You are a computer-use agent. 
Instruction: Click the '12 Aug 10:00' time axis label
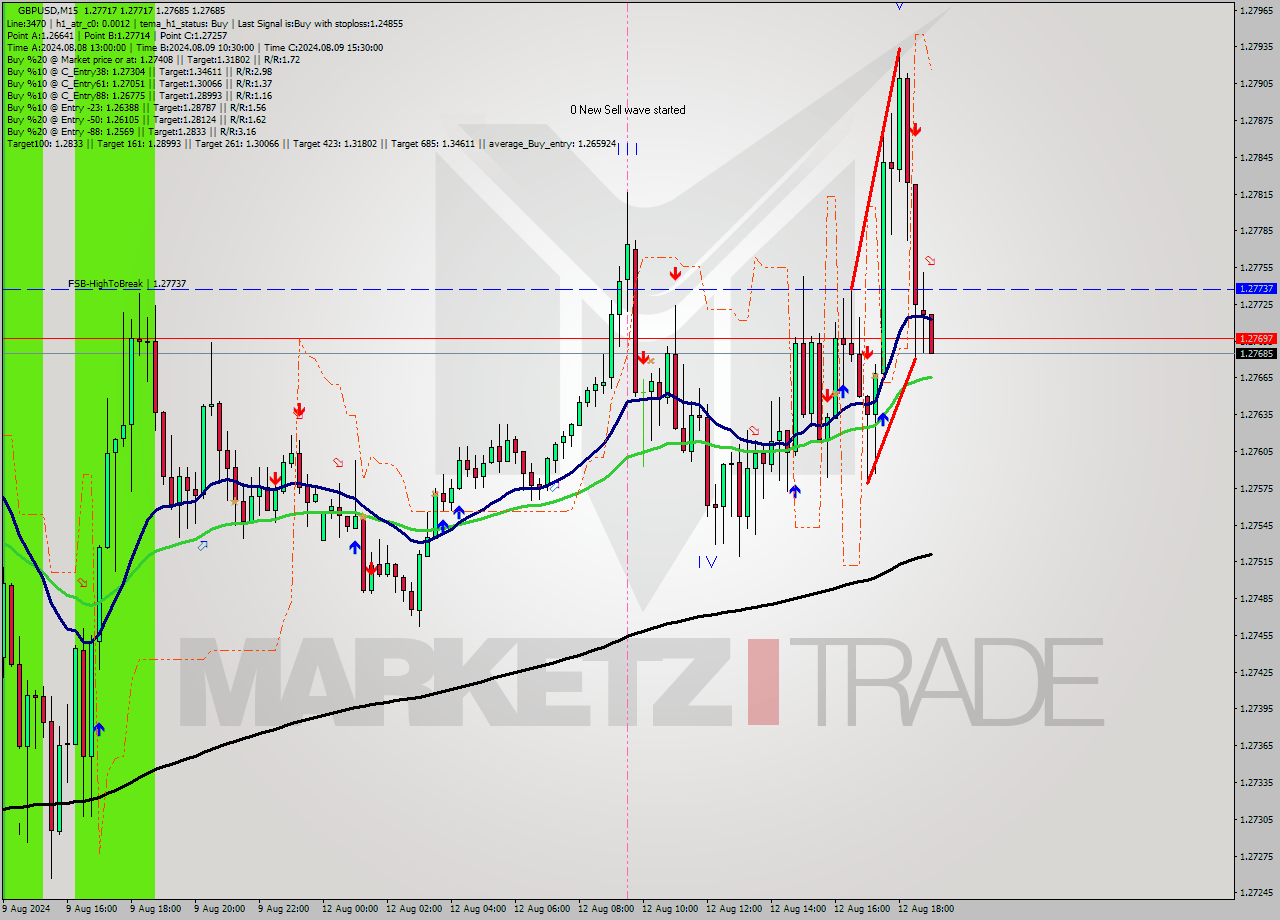pos(670,909)
